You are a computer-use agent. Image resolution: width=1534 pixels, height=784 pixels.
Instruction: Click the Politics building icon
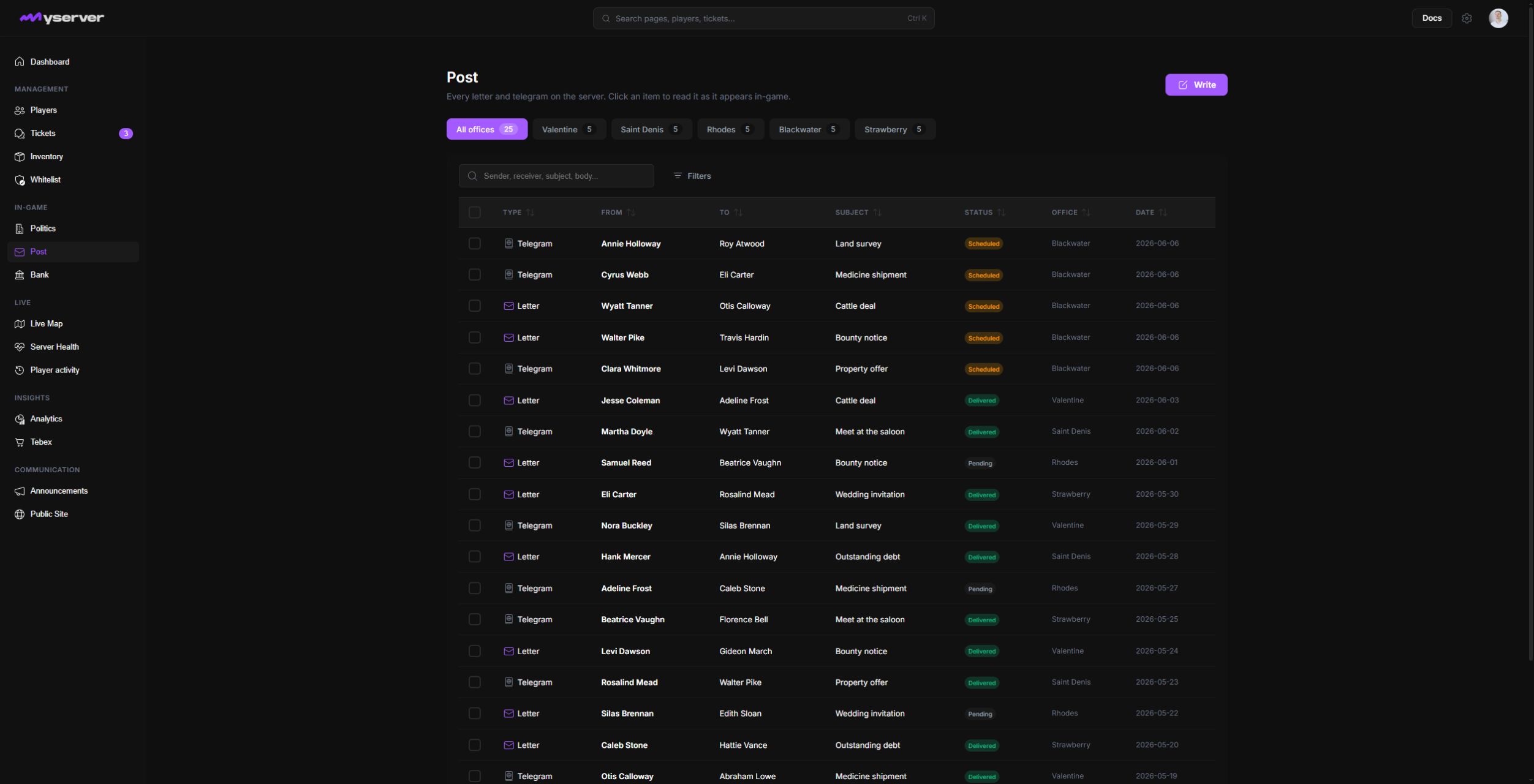click(20, 228)
